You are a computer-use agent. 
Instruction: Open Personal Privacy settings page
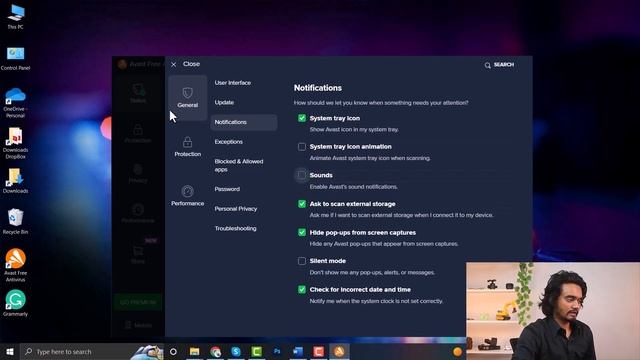point(236,209)
